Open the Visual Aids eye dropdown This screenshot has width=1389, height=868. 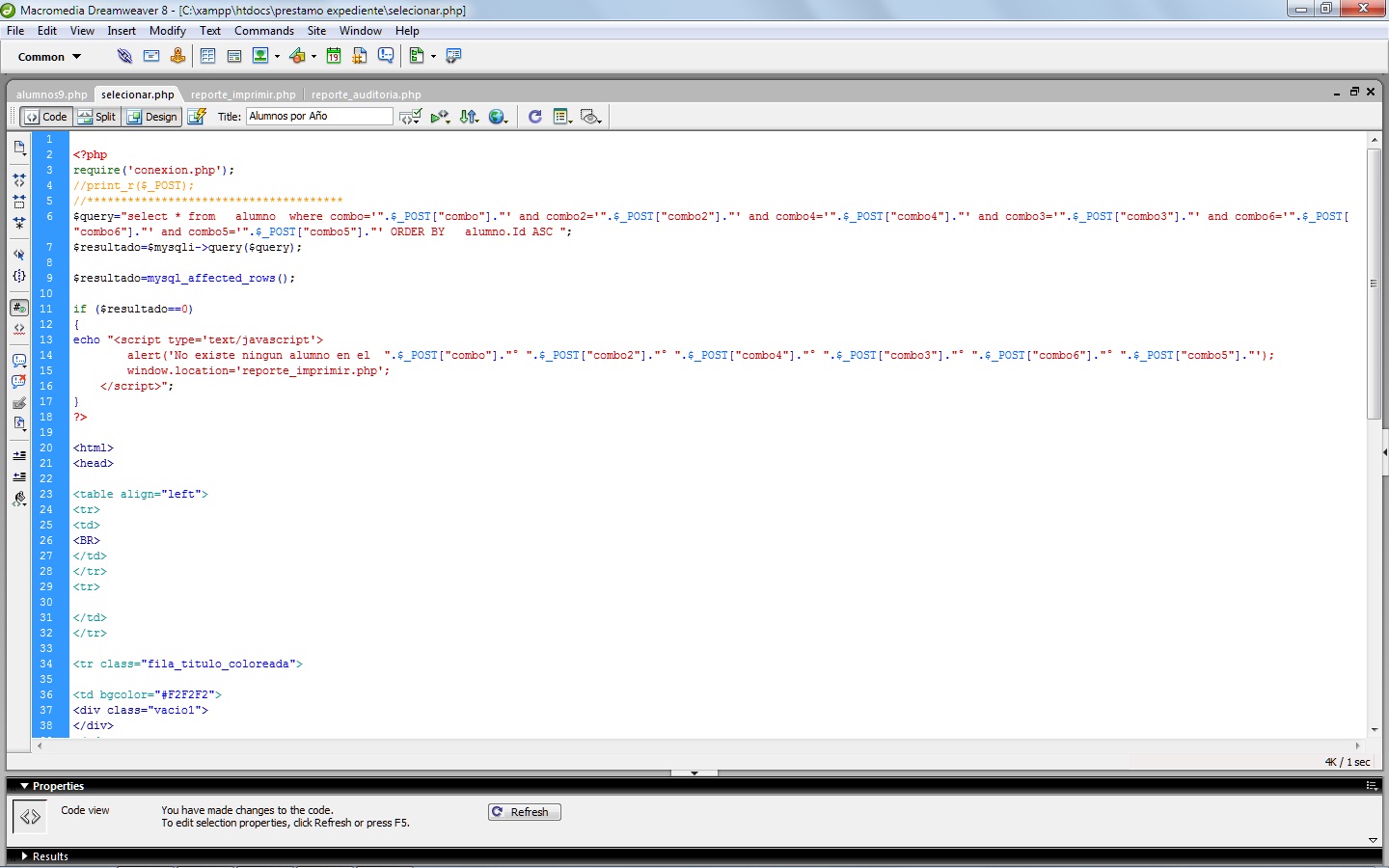point(591,117)
